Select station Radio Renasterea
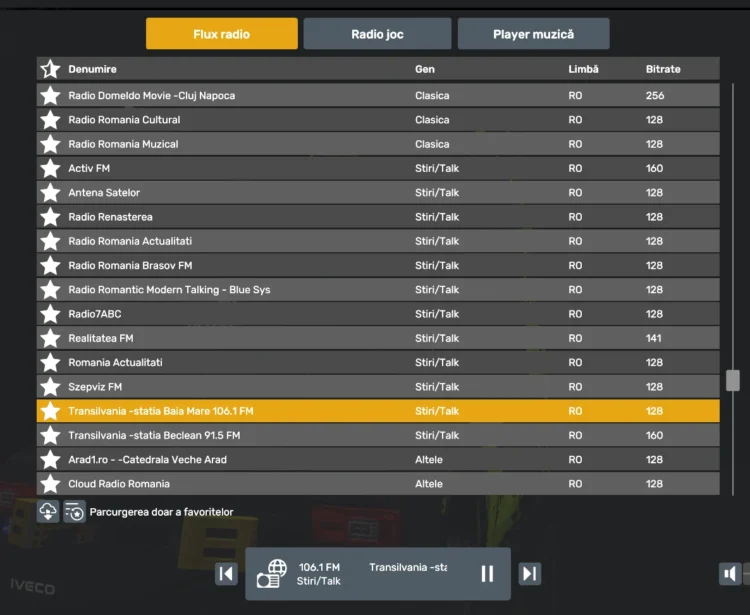The image size is (750, 615). [x=378, y=217]
